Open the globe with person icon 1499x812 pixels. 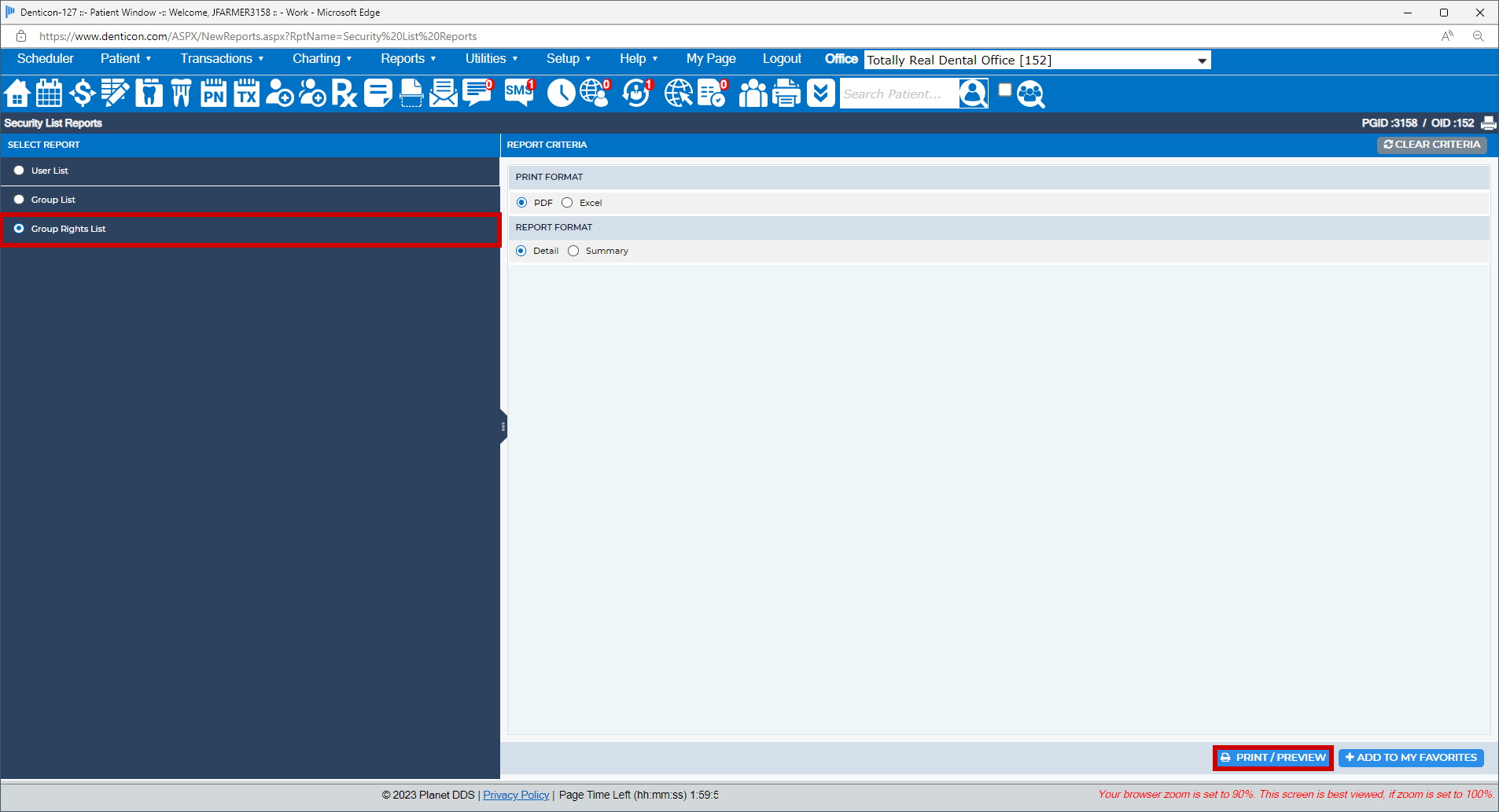click(x=595, y=93)
